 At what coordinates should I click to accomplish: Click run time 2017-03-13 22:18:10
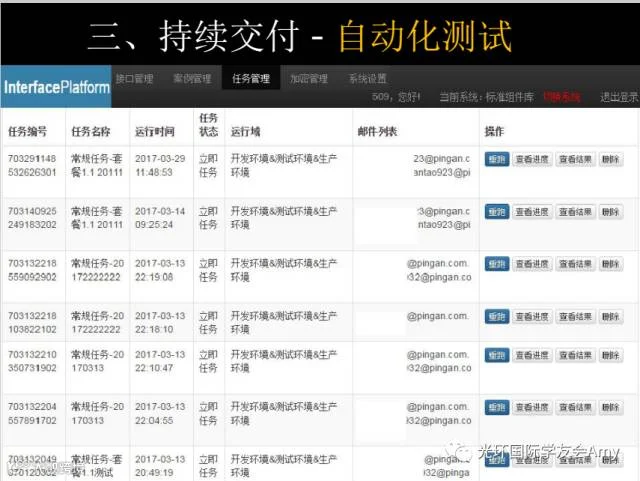pyautogui.click(x=160, y=323)
